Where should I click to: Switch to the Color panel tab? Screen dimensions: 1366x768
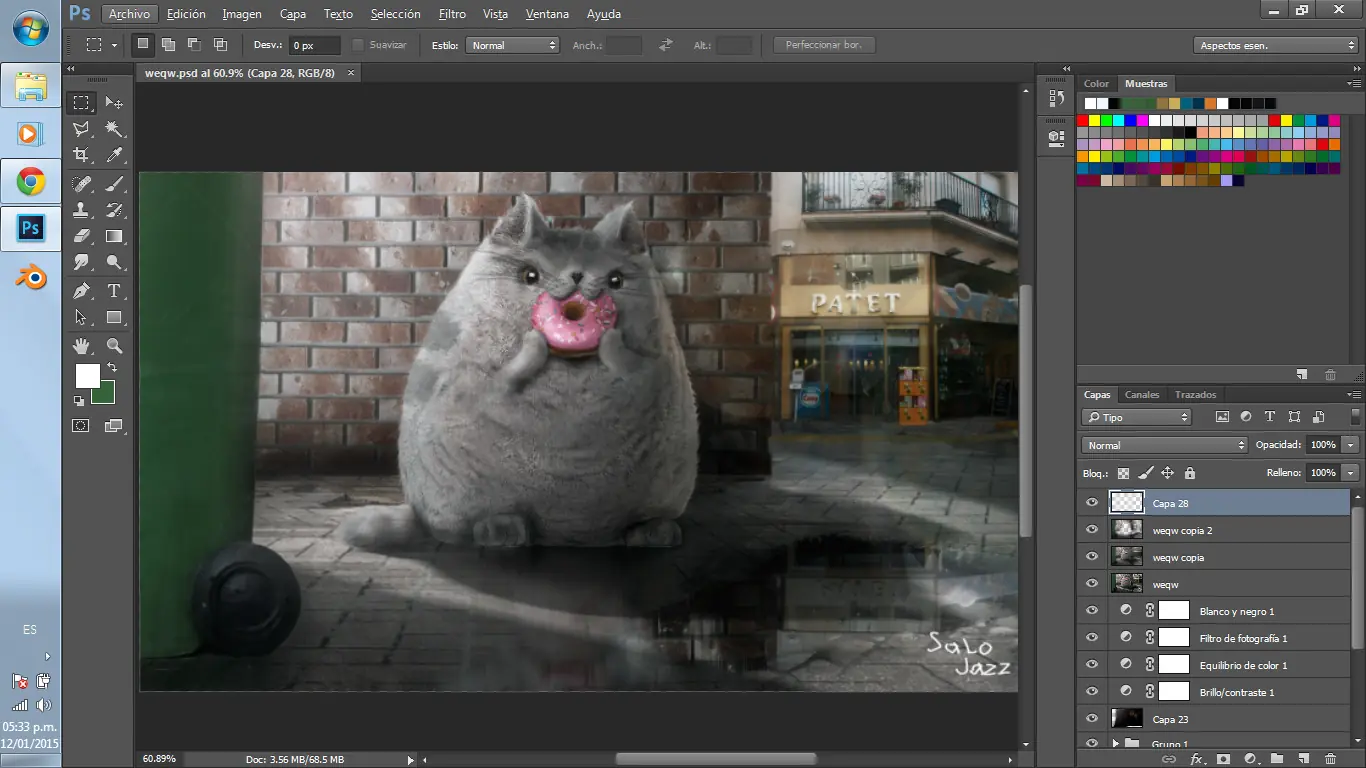tap(1097, 84)
